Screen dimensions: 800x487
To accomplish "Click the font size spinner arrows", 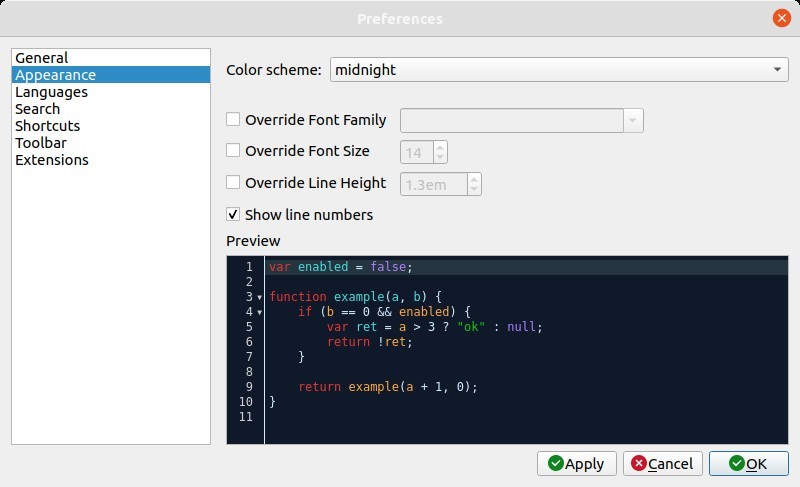I will (x=439, y=152).
